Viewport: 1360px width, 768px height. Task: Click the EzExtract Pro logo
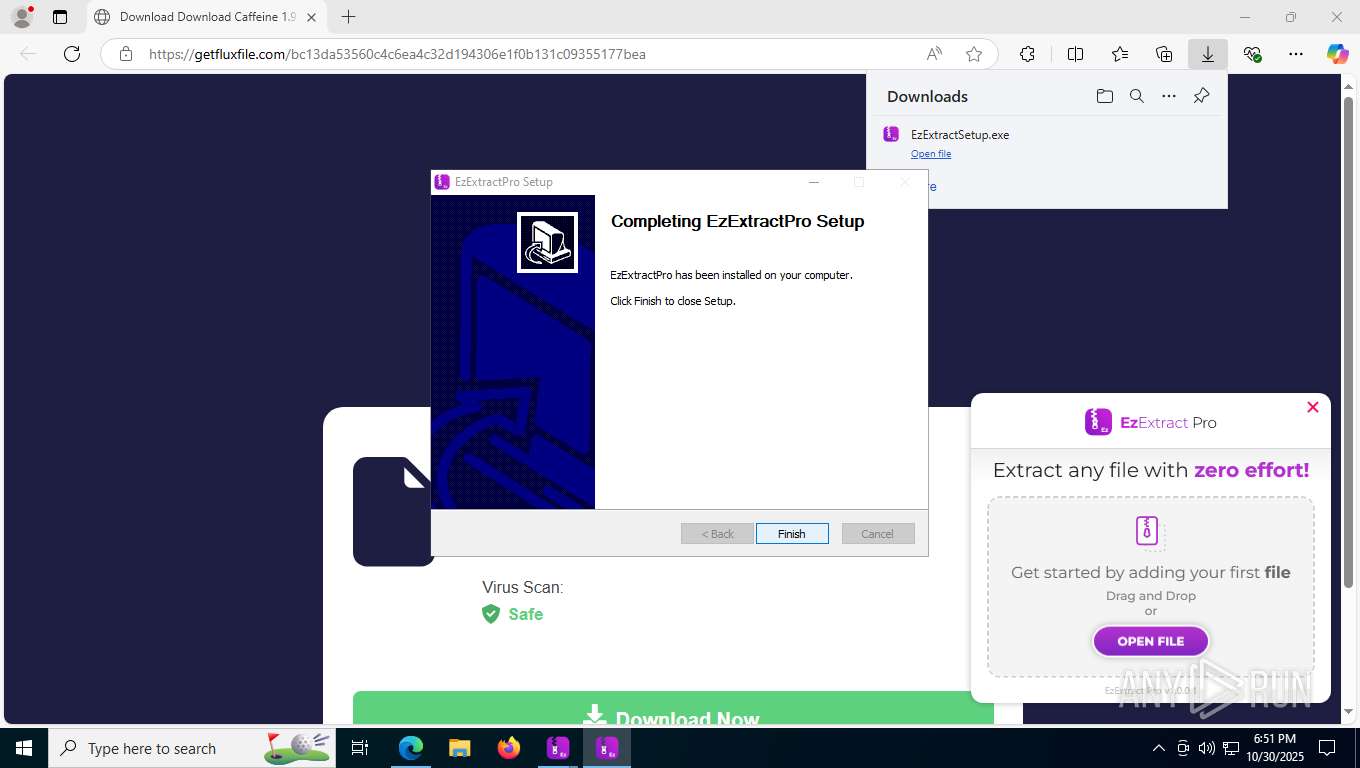click(1151, 422)
